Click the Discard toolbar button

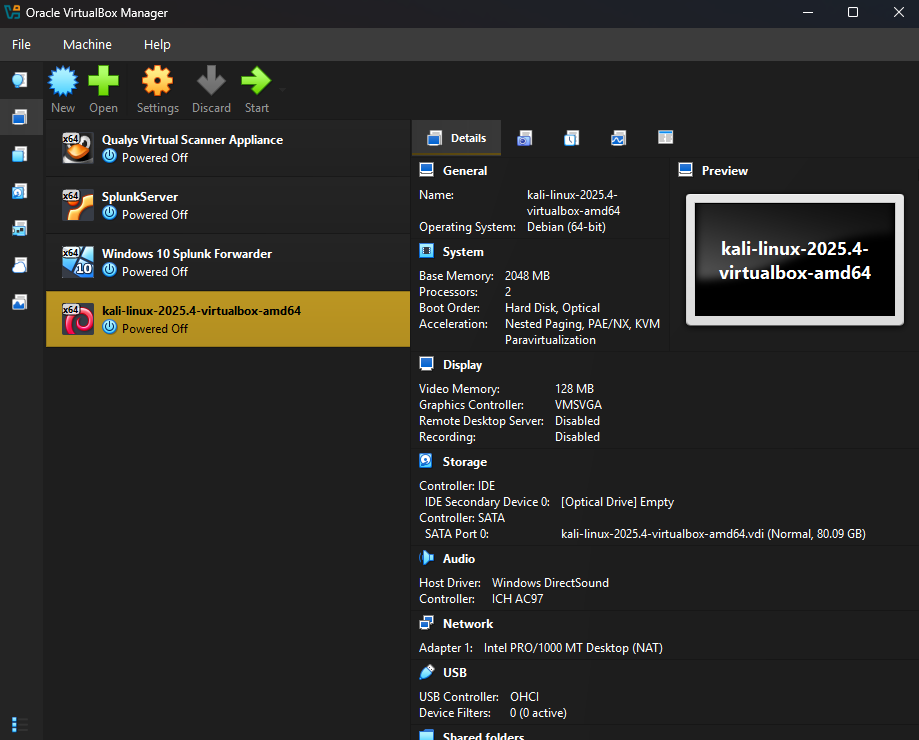[211, 89]
